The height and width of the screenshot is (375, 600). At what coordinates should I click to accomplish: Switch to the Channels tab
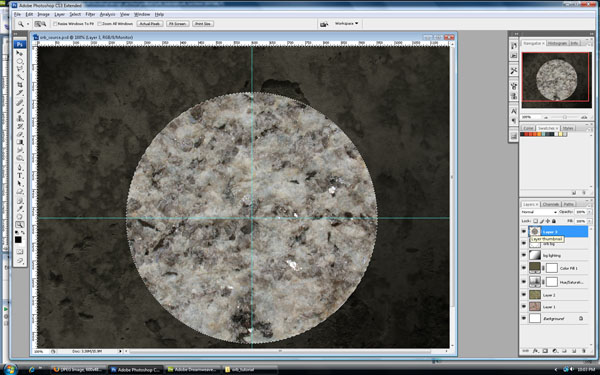551,204
